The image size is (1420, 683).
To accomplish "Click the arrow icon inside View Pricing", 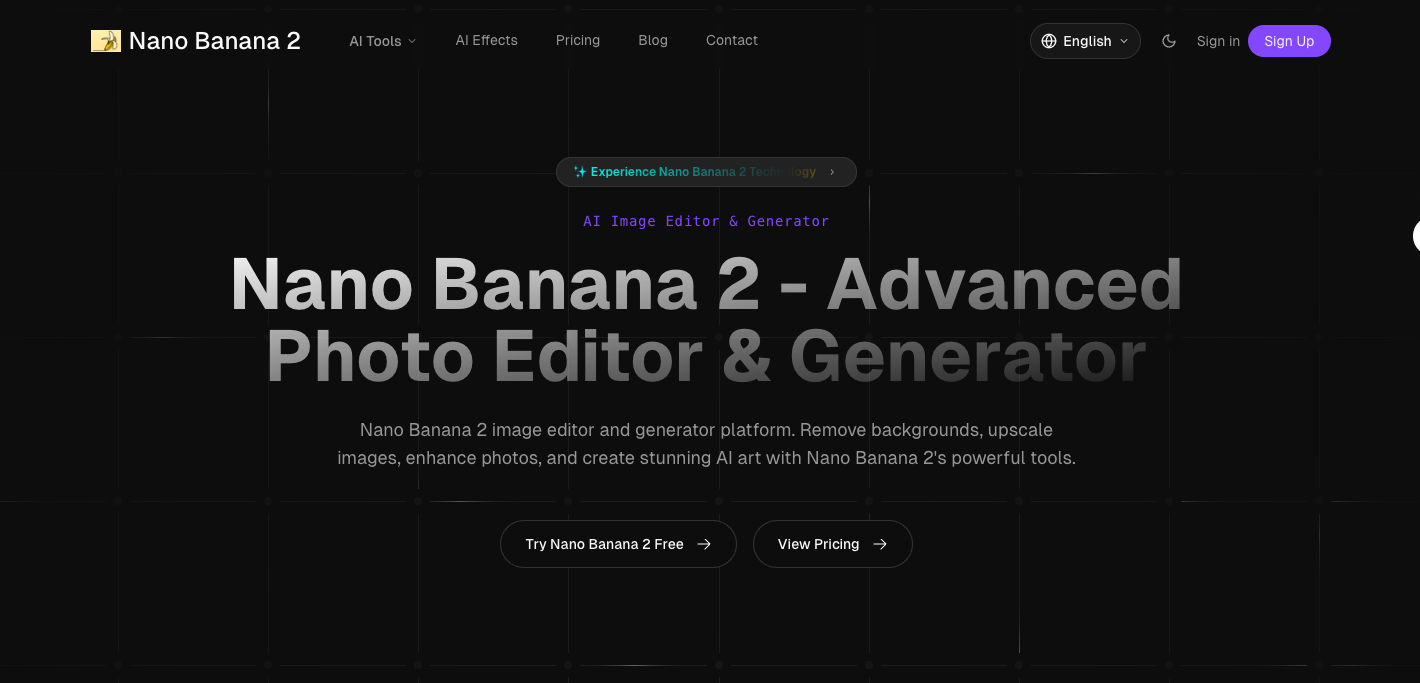I will [x=880, y=544].
